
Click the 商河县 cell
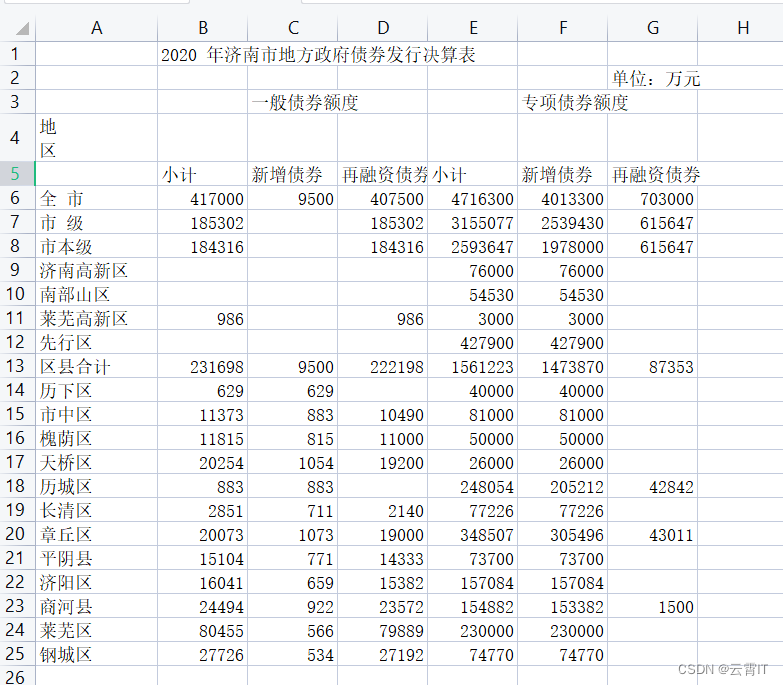pos(96,606)
